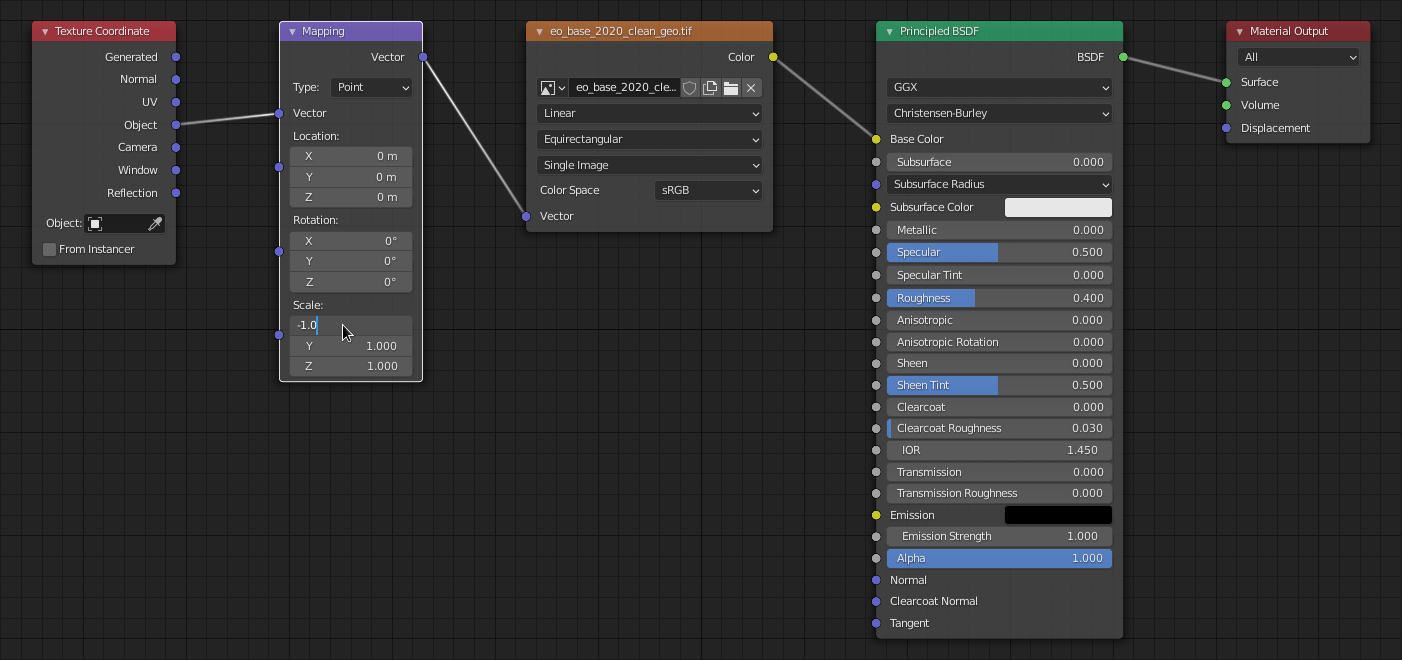Viewport: 1402px width, 660px height.
Task: Open the Subsurface Color swatch picker
Action: pyautogui.click(x=1058, y=207)
